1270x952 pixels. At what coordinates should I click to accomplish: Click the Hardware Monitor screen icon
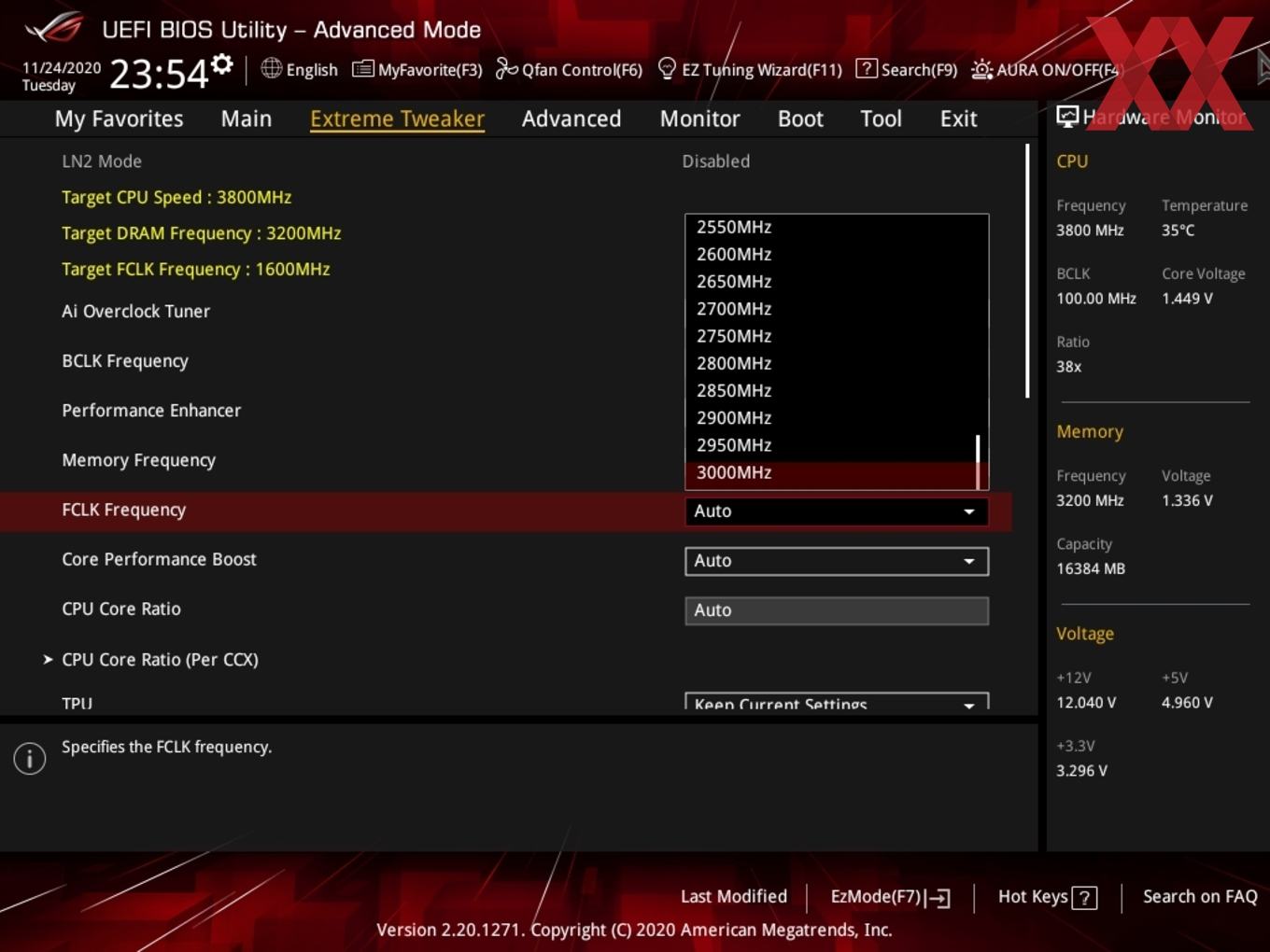(x=1067, y=117)
